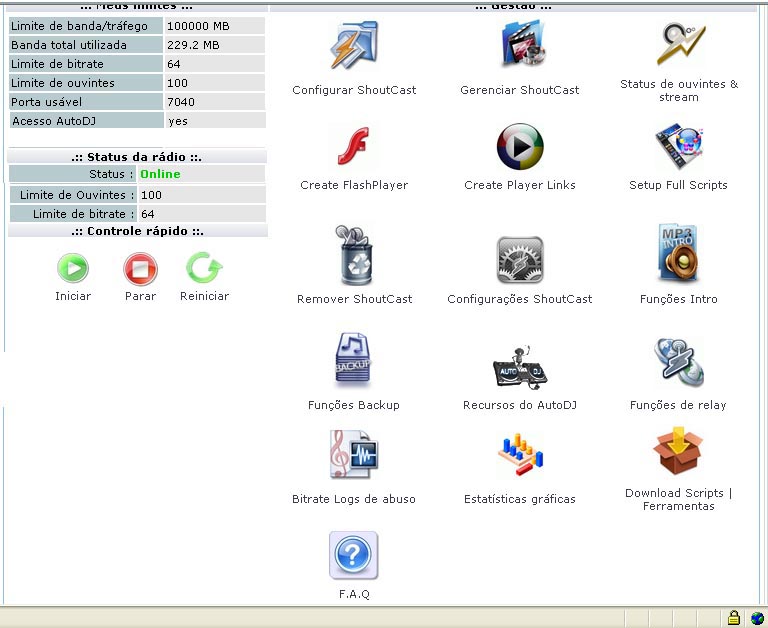
Task: Follow the Funções Backup text link
Action: tap(354, 405)
